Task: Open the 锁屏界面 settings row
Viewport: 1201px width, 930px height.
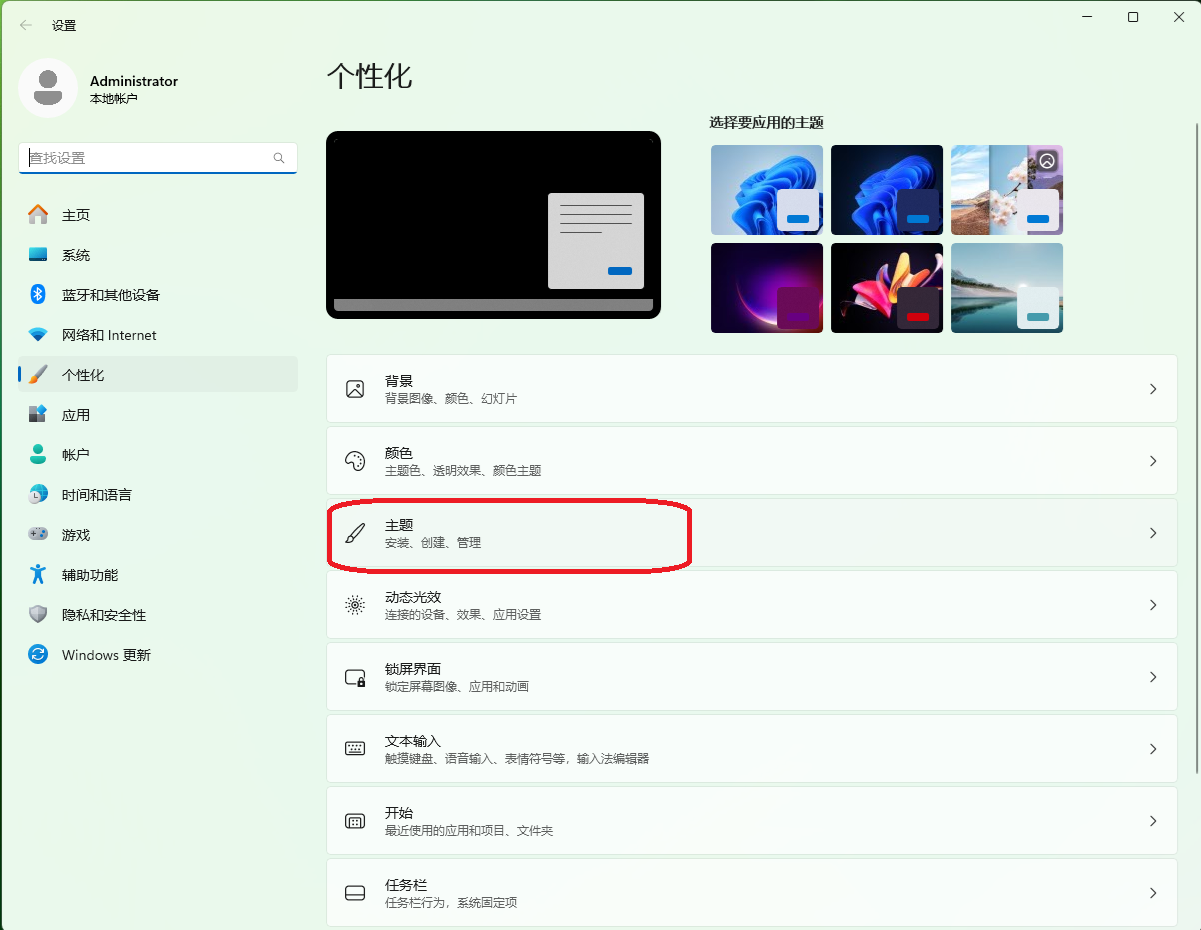Action: pyautogui.click(x=752, y=677)
